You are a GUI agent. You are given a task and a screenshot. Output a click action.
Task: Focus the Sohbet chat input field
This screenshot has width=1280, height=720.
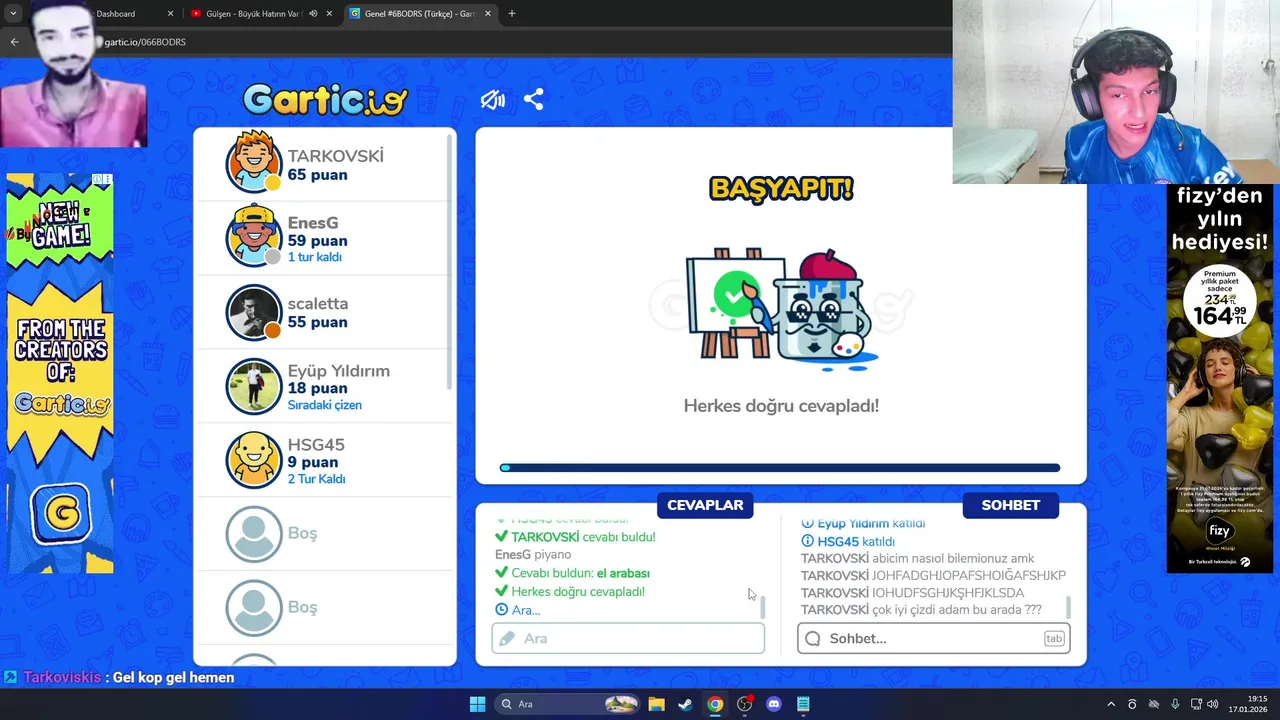[934, 638]
